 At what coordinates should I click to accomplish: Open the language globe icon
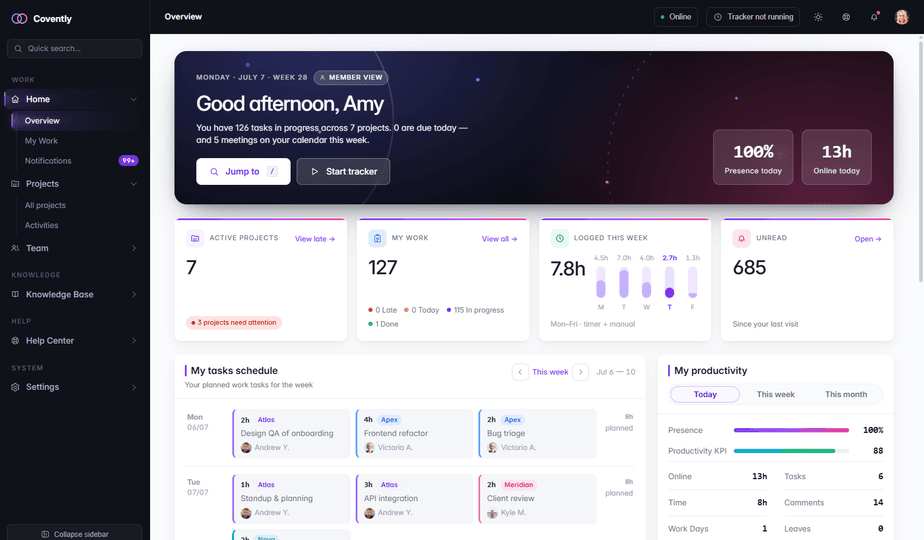click(846, 17)
